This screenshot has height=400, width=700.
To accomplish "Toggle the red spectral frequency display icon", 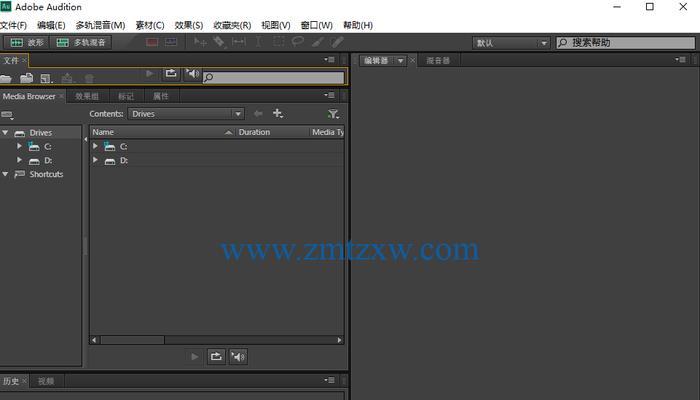I will point(152,42).
